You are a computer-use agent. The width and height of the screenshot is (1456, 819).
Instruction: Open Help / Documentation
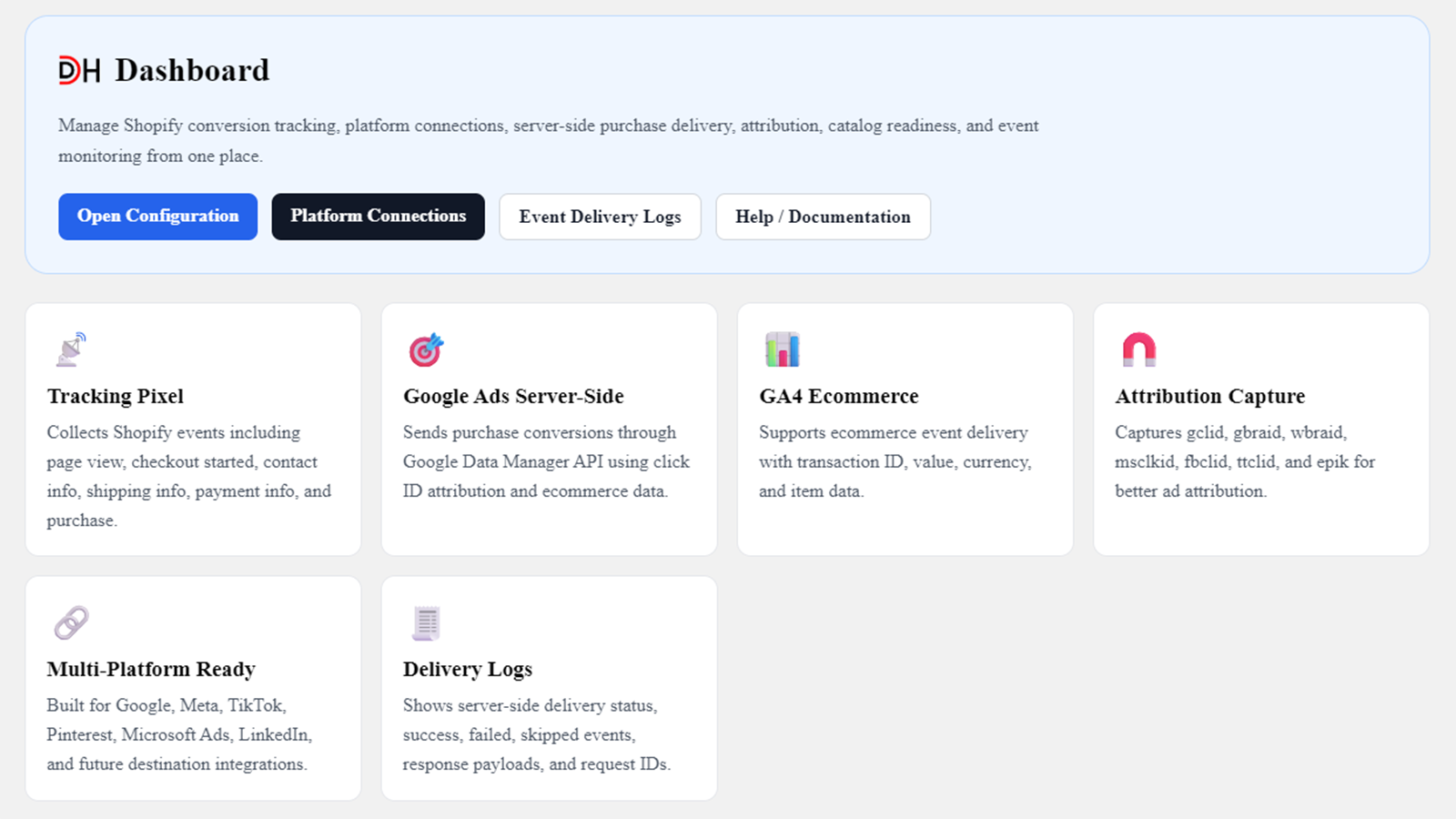tap(823, 217)
